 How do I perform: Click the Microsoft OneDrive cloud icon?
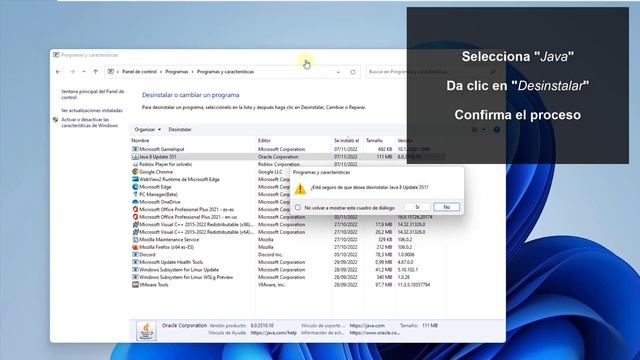(135, 202)
